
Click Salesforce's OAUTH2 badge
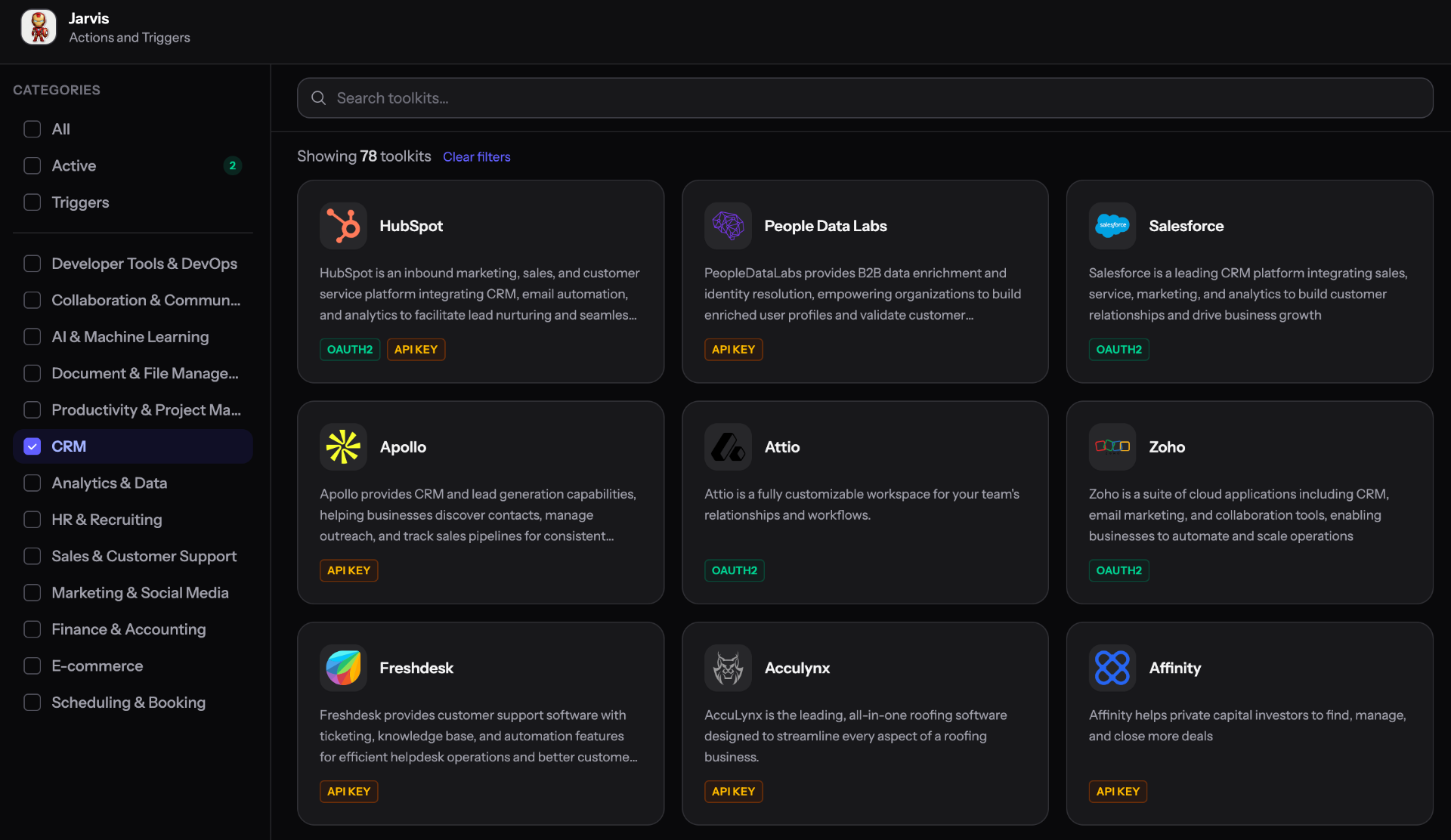point(1119,349)
